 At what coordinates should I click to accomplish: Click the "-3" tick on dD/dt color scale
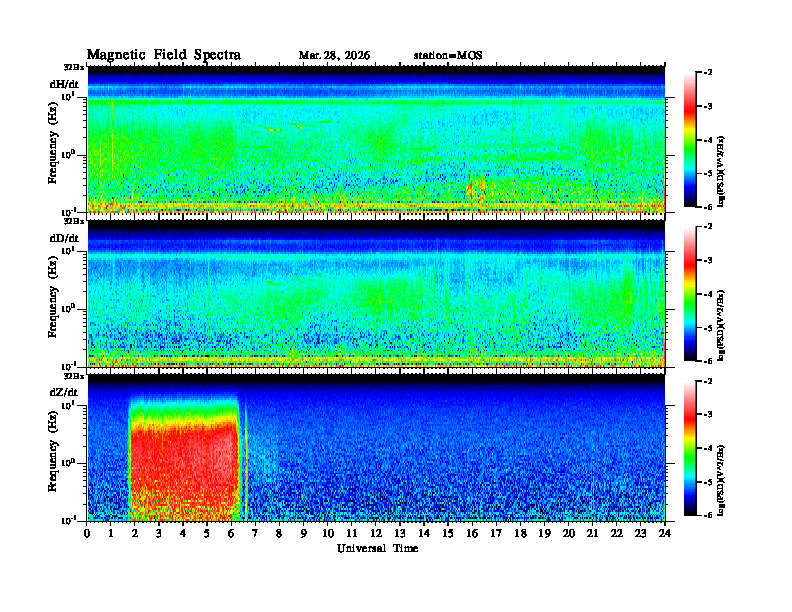[x=707, y=261]
